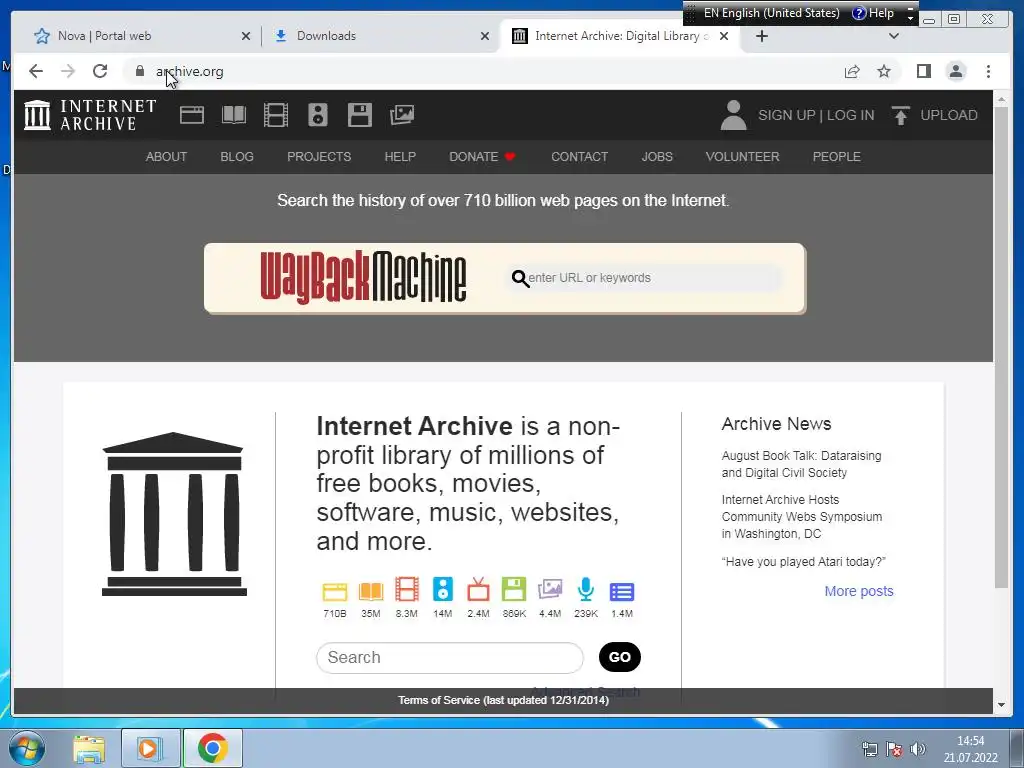Open the Video film-strip icon in the top bar
This screenshot has height=768, width=1024.
click(276, 115)
